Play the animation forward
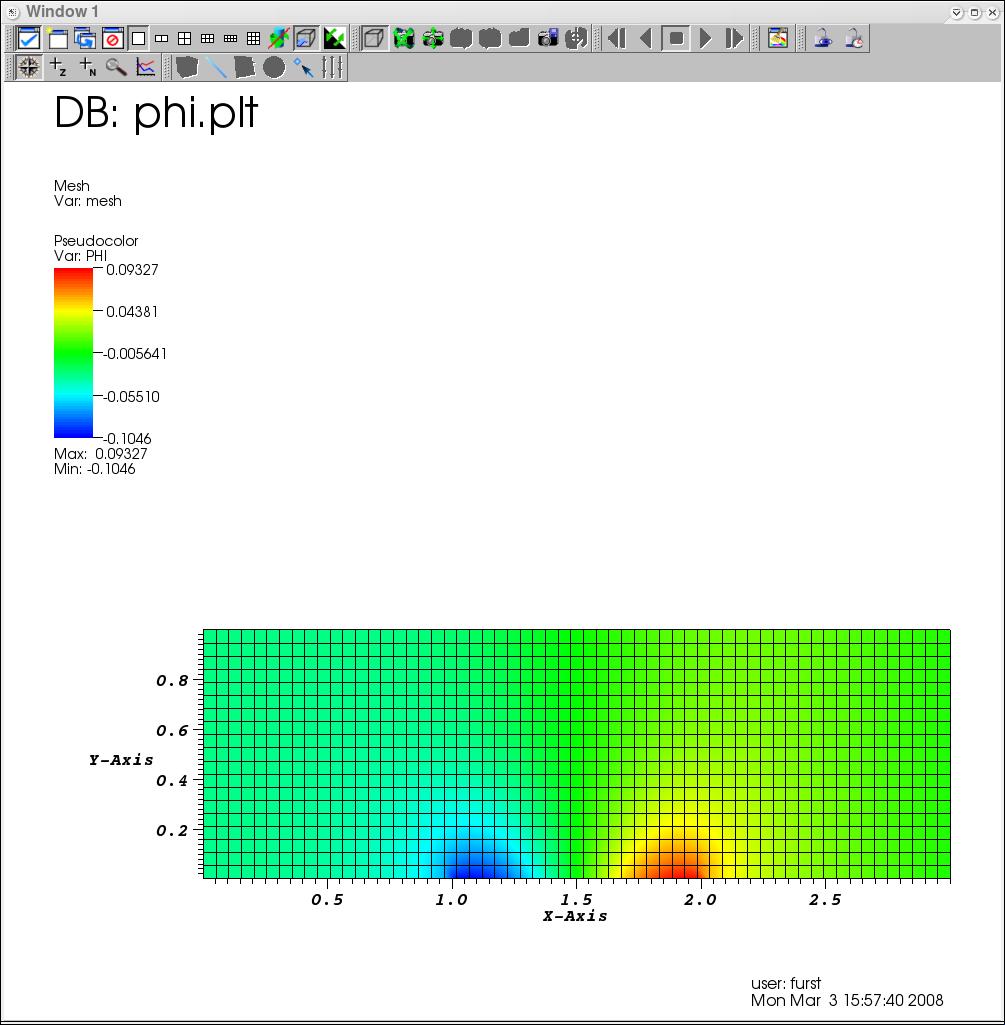This screenshot has height=1025, width=1005. coord(705,39)
